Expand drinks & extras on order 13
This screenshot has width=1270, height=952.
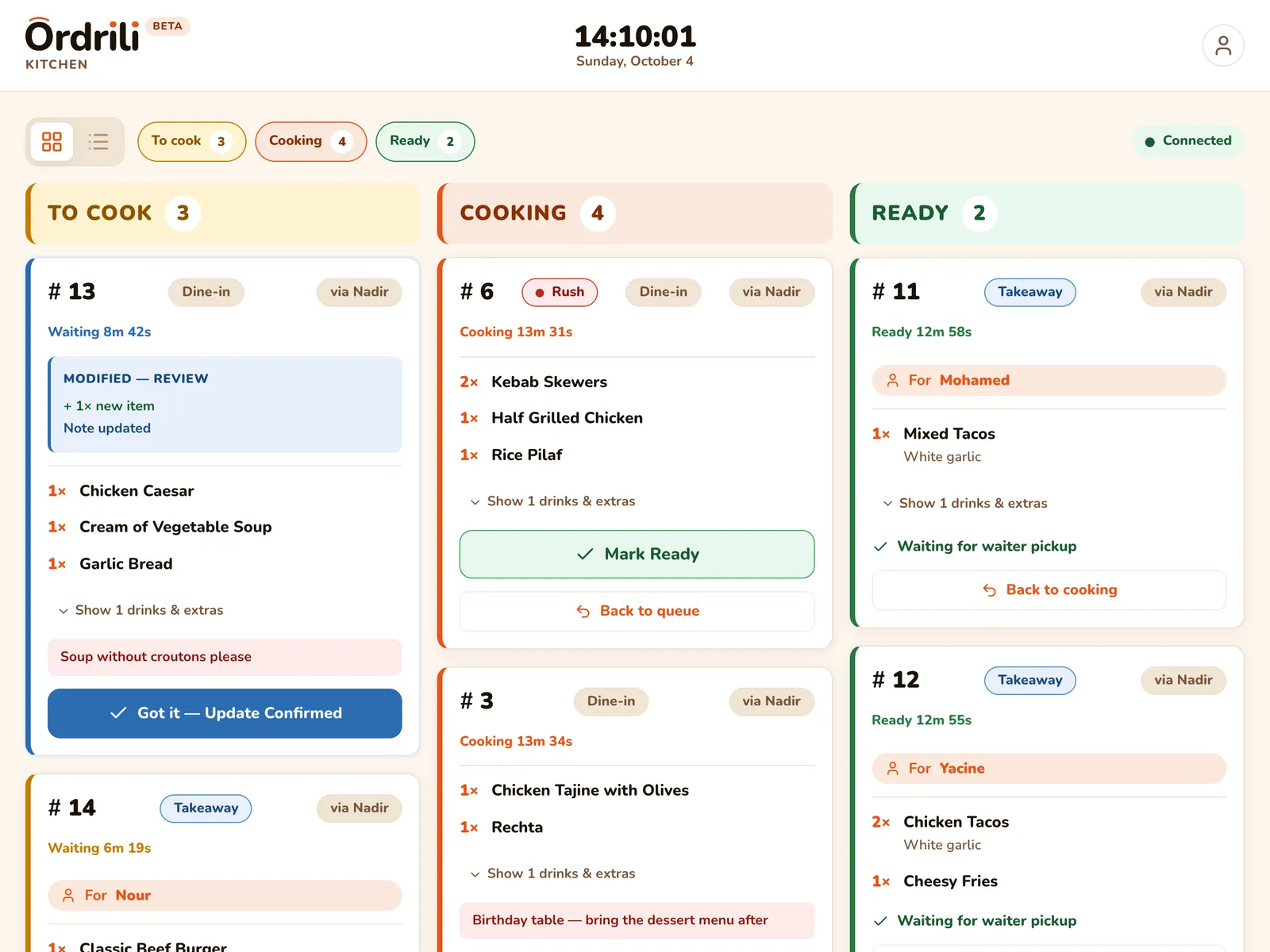click(141, 610)
